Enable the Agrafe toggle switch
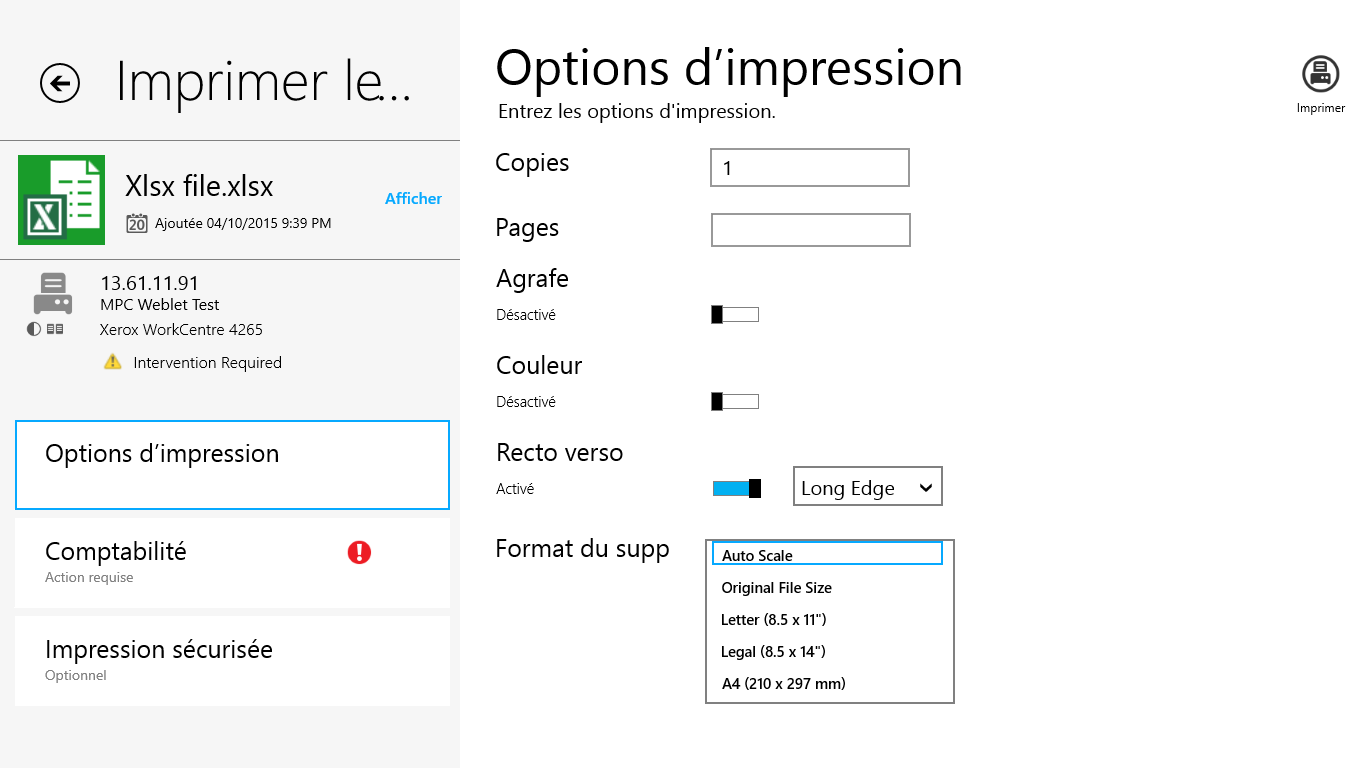Image resolution: width=1366 pixels, height=768 pixels. [735, 315]
